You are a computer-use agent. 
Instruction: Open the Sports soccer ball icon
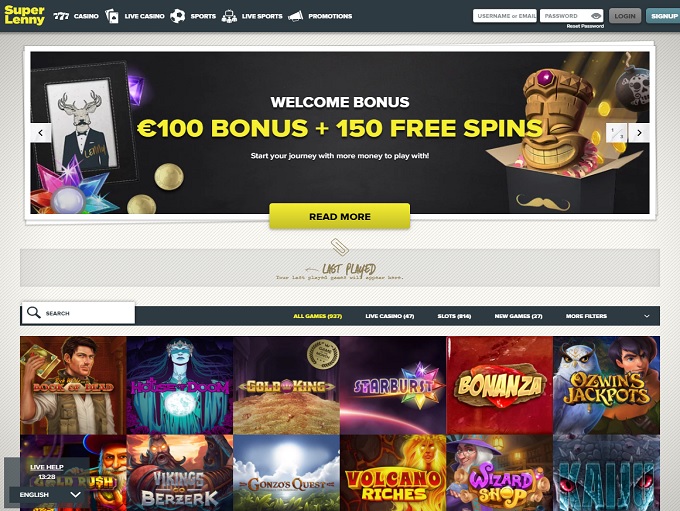click(177, 16)
